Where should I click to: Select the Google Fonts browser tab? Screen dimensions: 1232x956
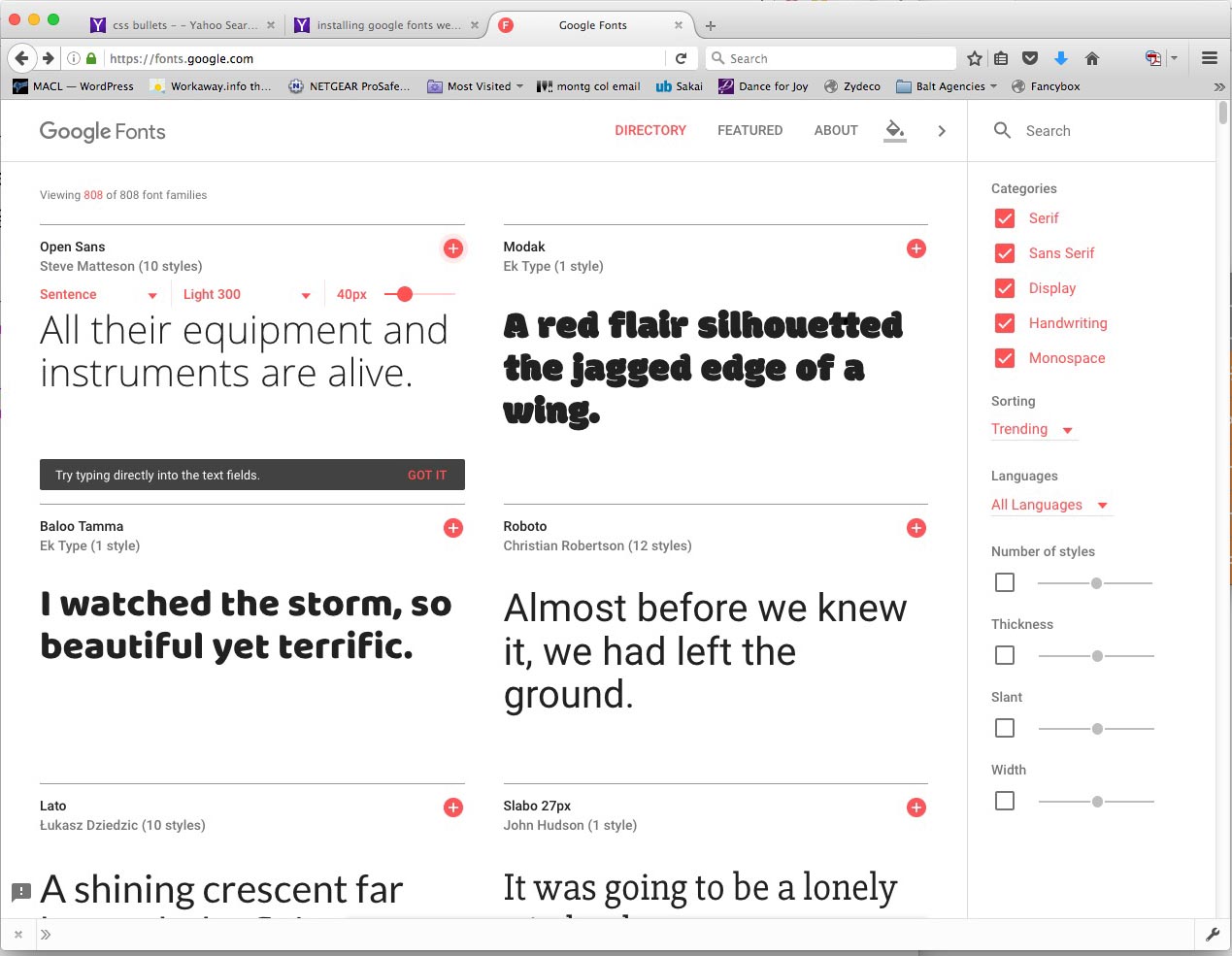click(592, 25)
